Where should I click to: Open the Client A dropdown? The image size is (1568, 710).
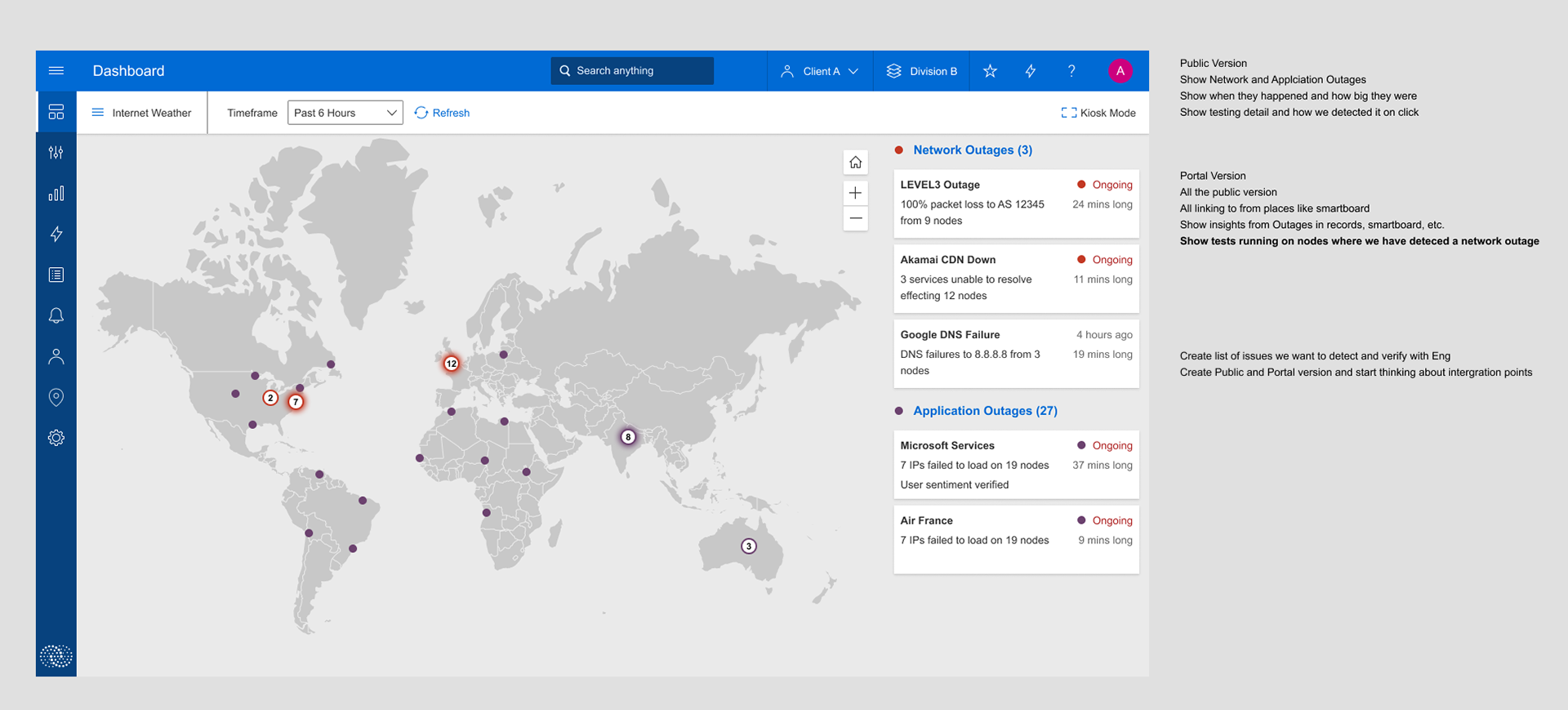(820, 71)
